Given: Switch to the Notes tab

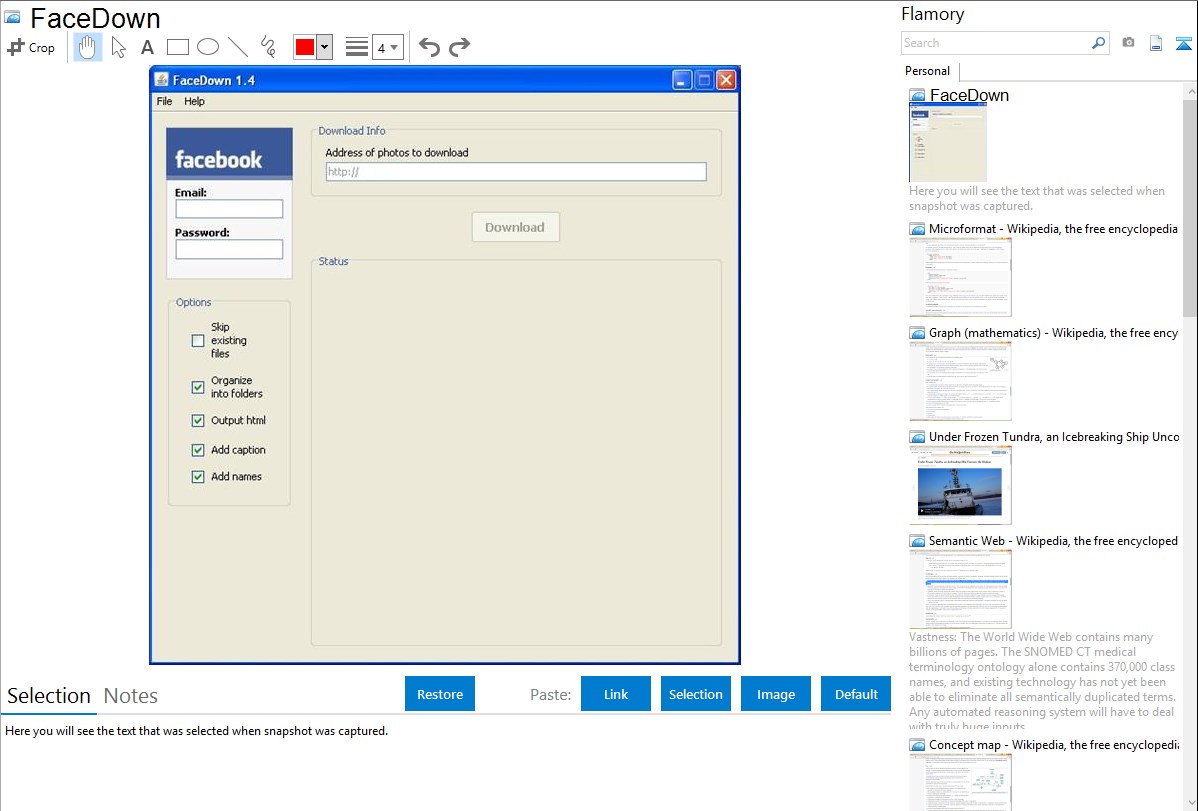Looking at the screenshot, I should coord(131,696).
